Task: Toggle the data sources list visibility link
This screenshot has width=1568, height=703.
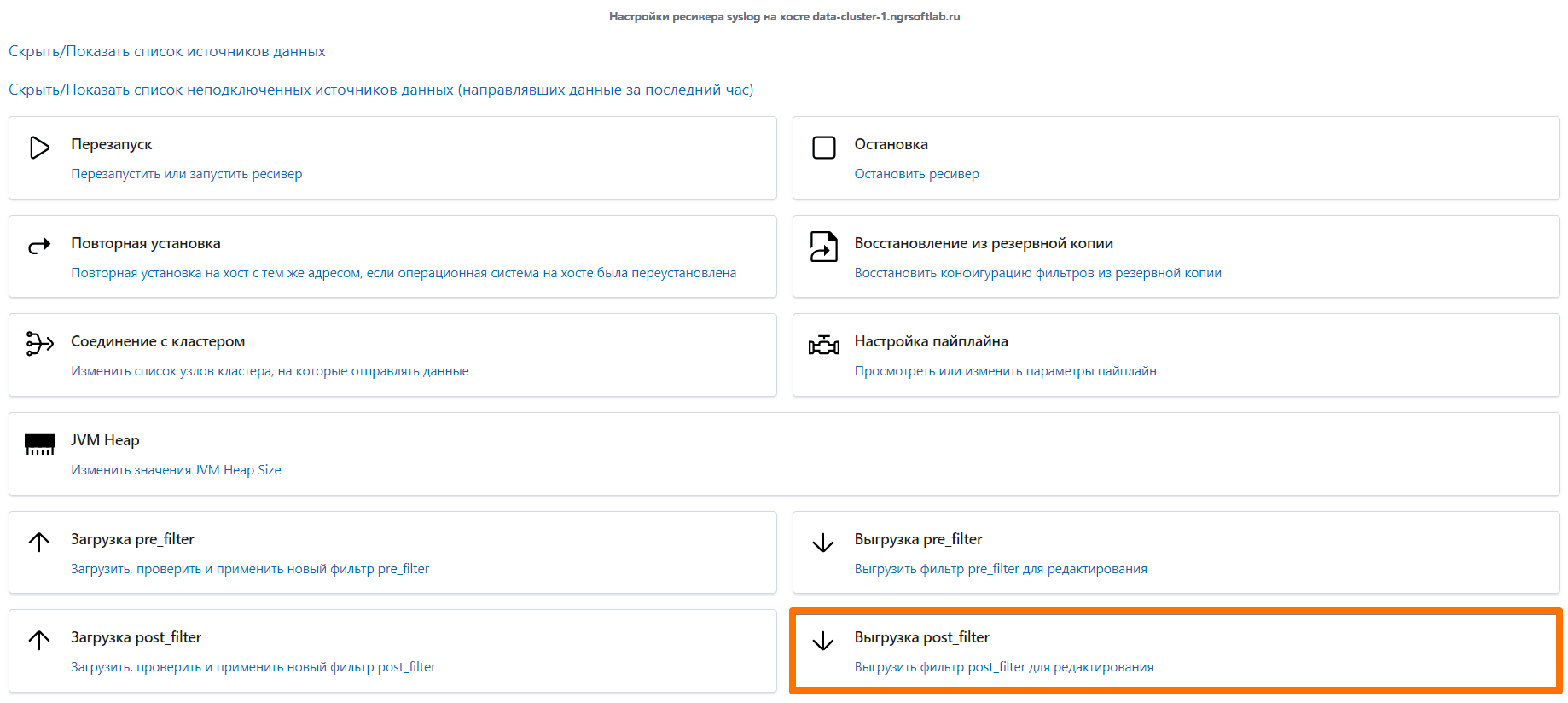Action: [167, 51]
